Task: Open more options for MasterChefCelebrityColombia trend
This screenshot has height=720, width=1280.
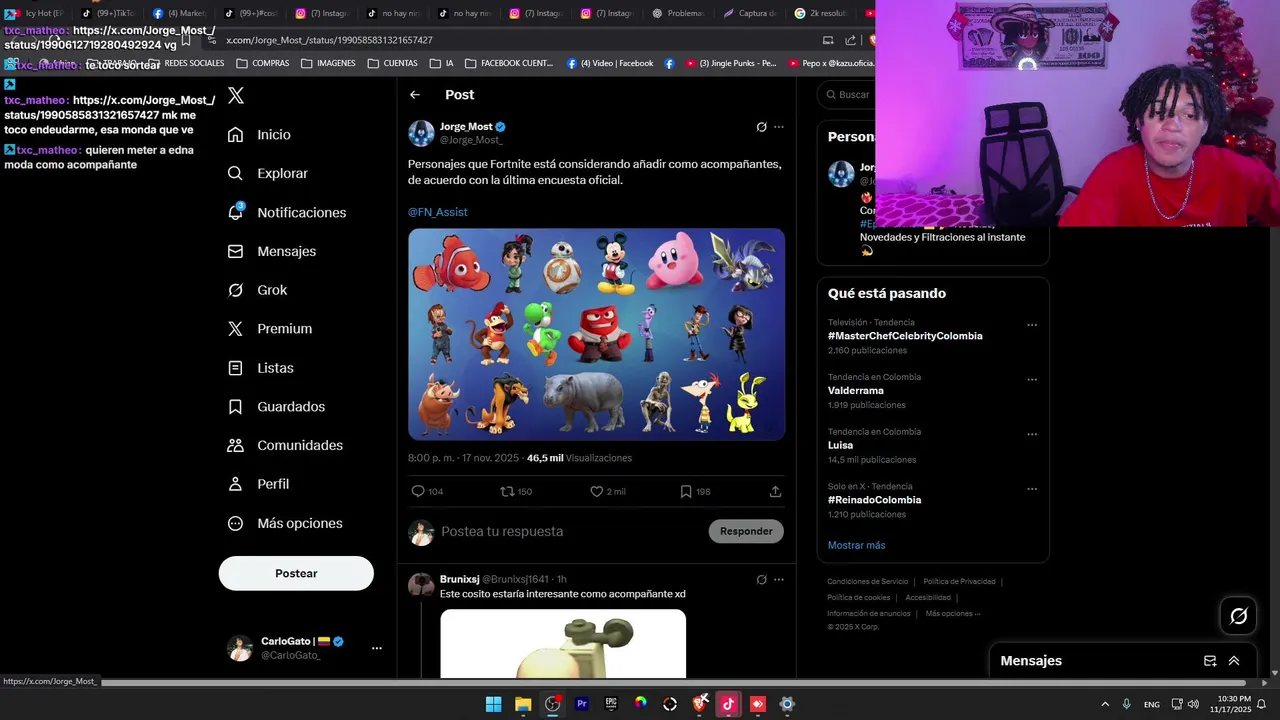Action: (x=1032, y=325)
